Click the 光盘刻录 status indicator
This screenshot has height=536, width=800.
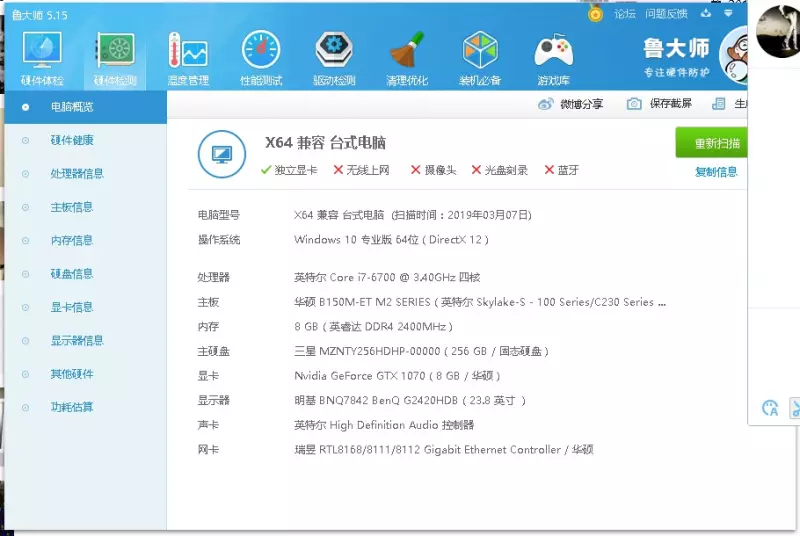tap(499, 170)
